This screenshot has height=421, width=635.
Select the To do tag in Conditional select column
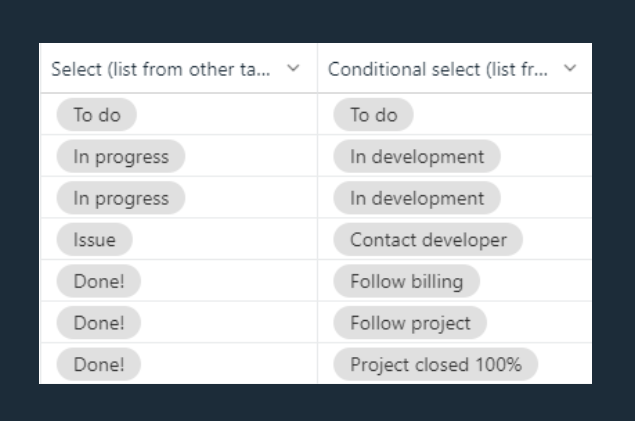click(373, 115)
